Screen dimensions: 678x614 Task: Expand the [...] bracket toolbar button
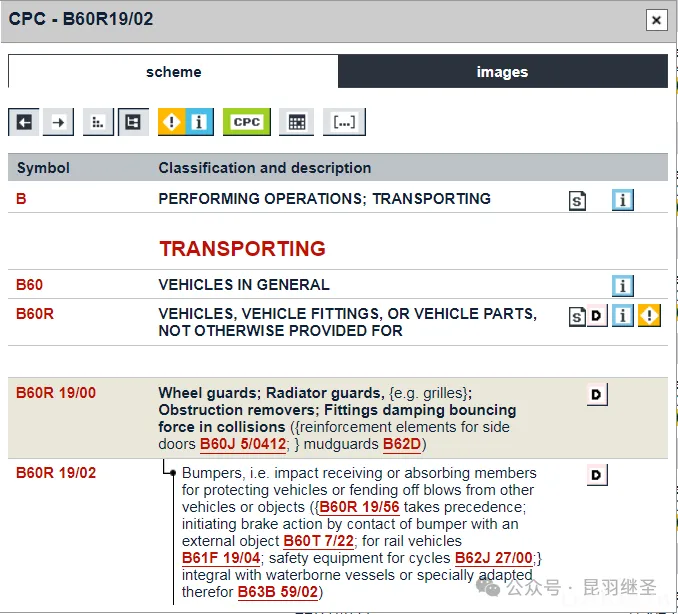344,122
